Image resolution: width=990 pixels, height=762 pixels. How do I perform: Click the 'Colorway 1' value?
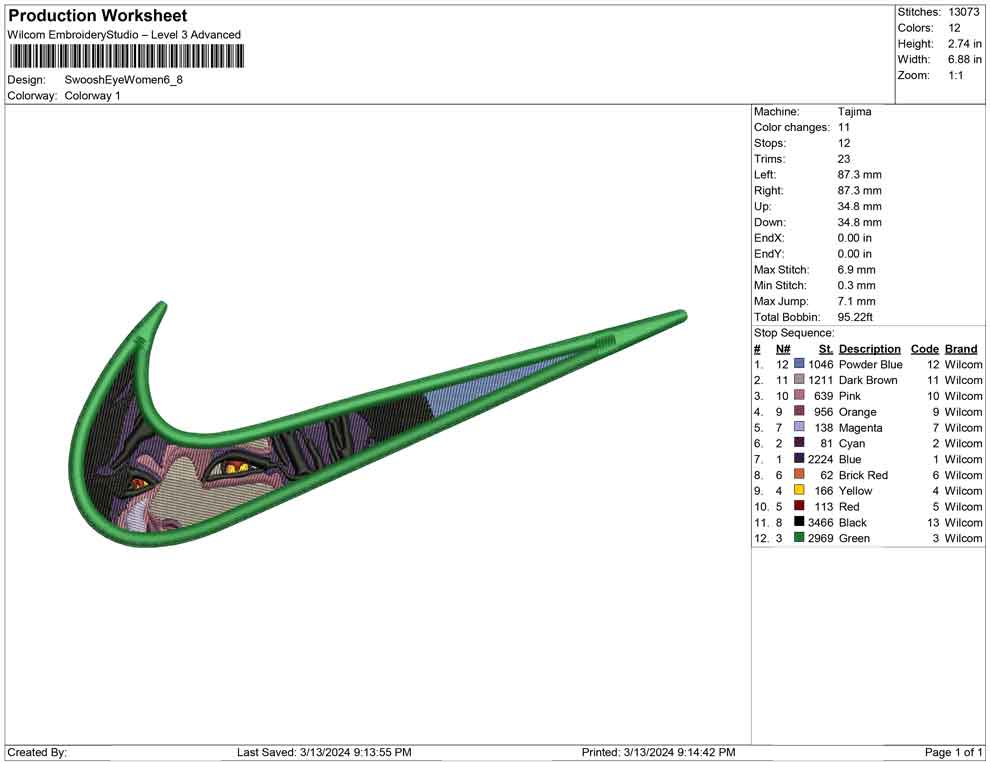[x=92, y=96]
